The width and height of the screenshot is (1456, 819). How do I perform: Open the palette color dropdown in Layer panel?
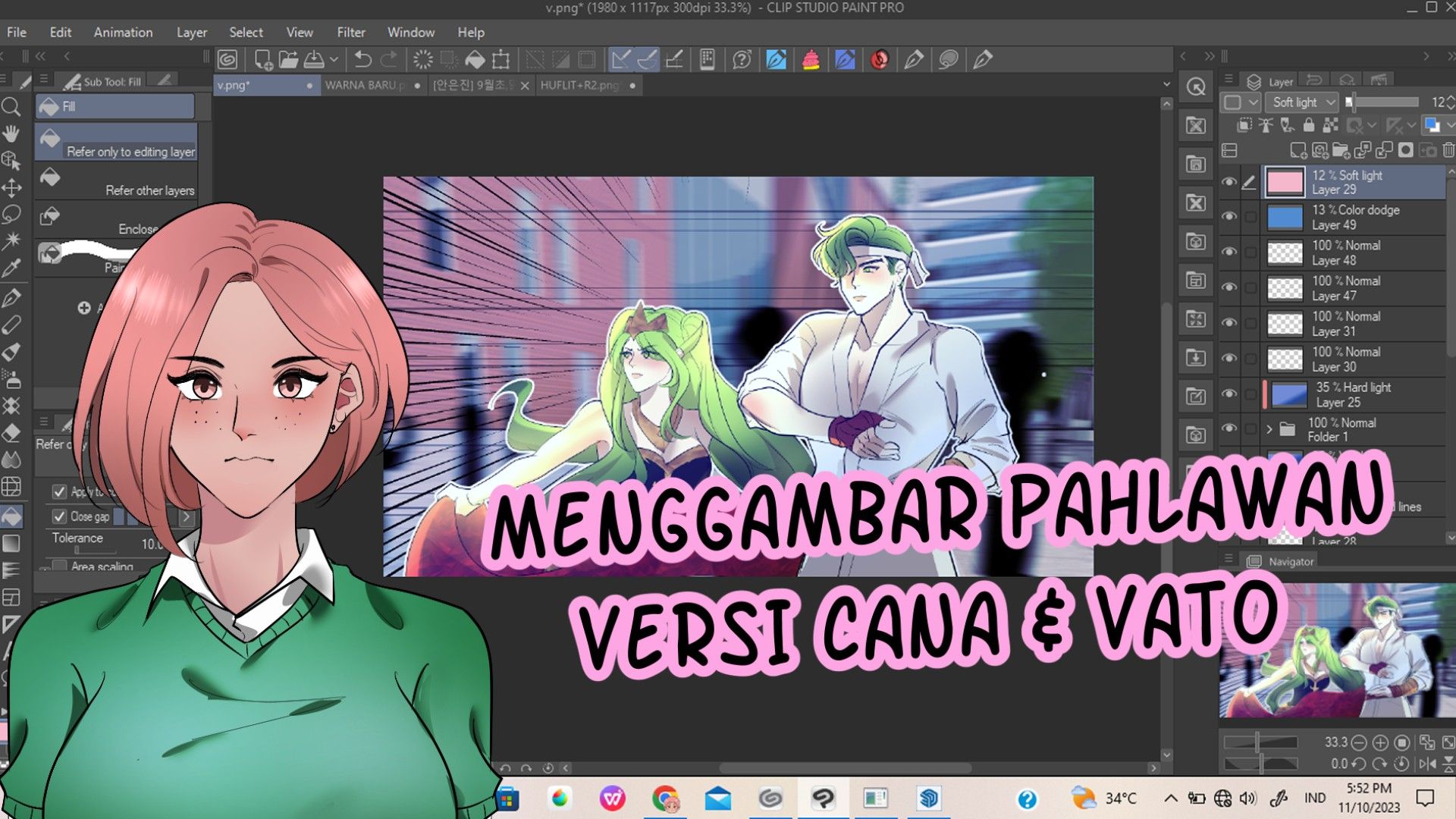(1241, 102)
